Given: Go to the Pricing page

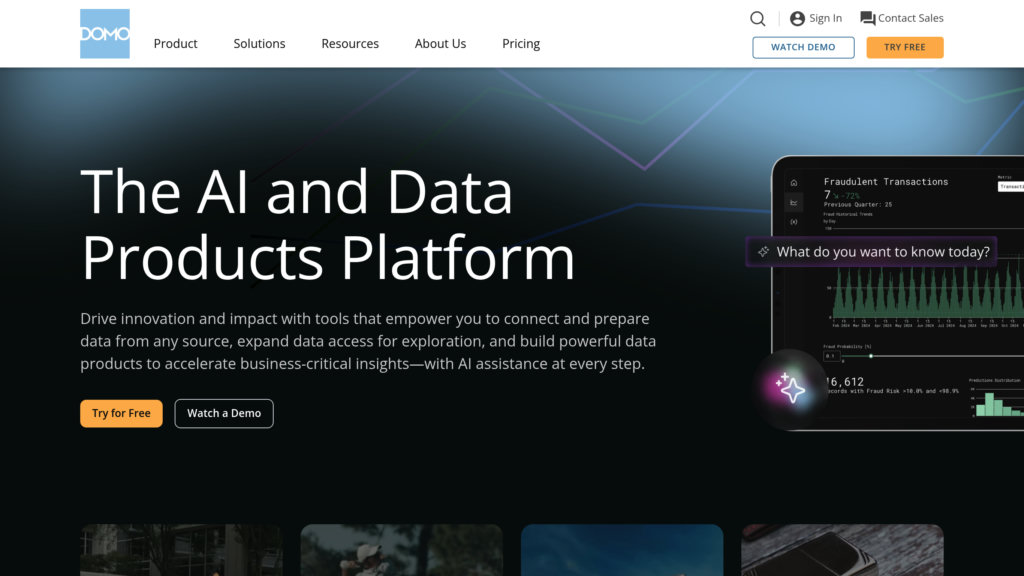Looking at the screenshot, I should tap(521, 44).
